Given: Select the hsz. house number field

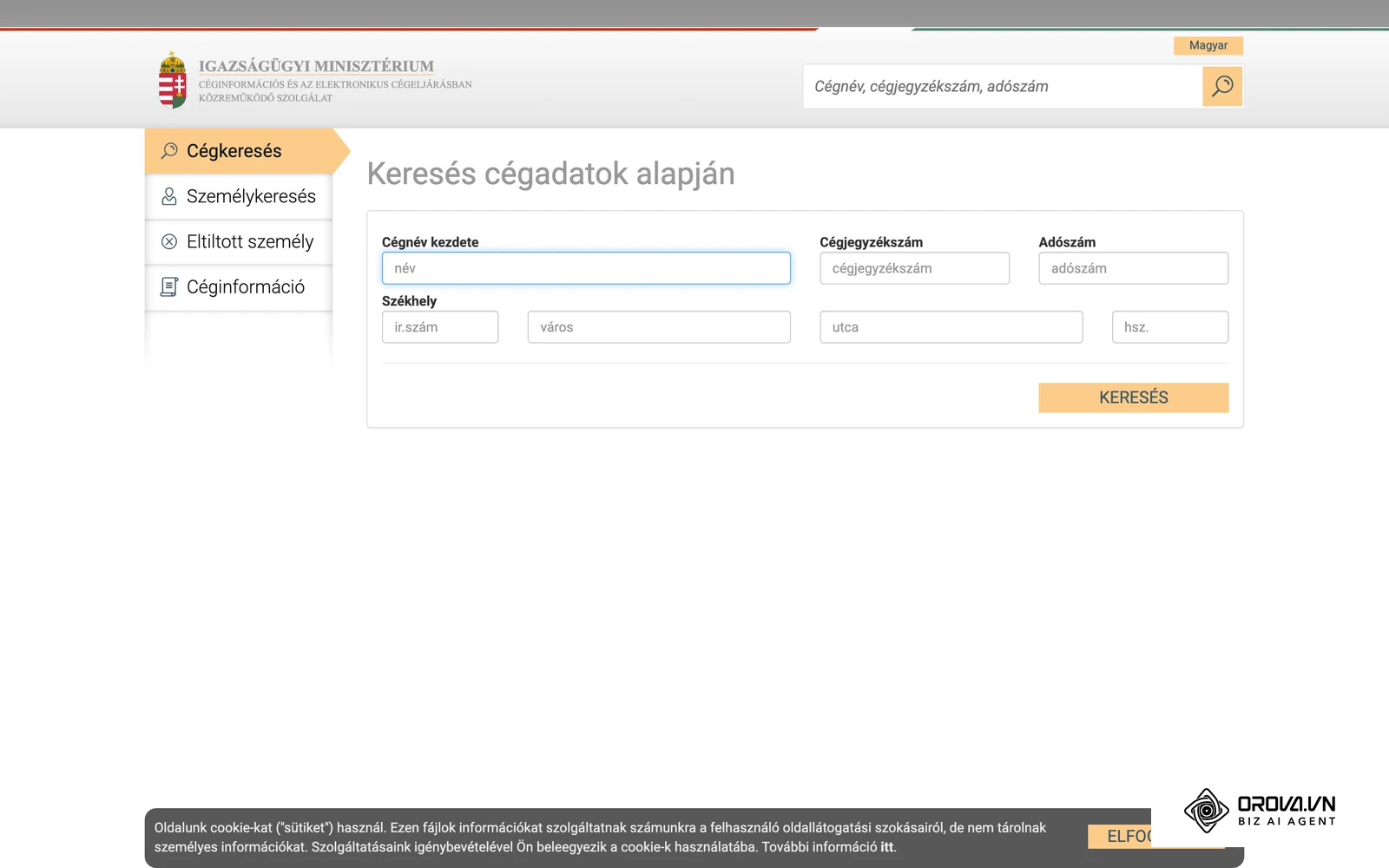Looking at the screenshot, I should click(x=1170, y=327).
